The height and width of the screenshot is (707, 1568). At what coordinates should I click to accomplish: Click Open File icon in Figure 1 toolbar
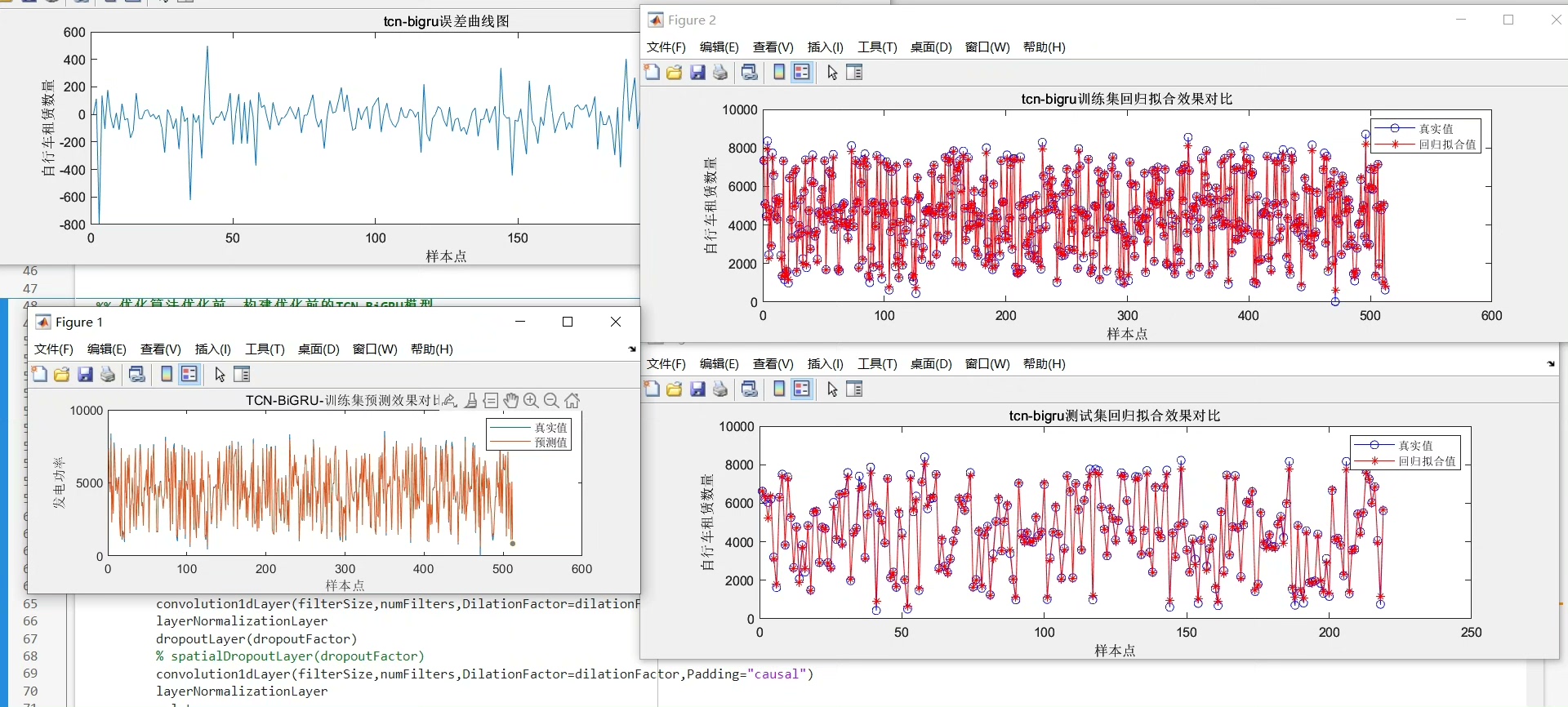pos(61,374)
